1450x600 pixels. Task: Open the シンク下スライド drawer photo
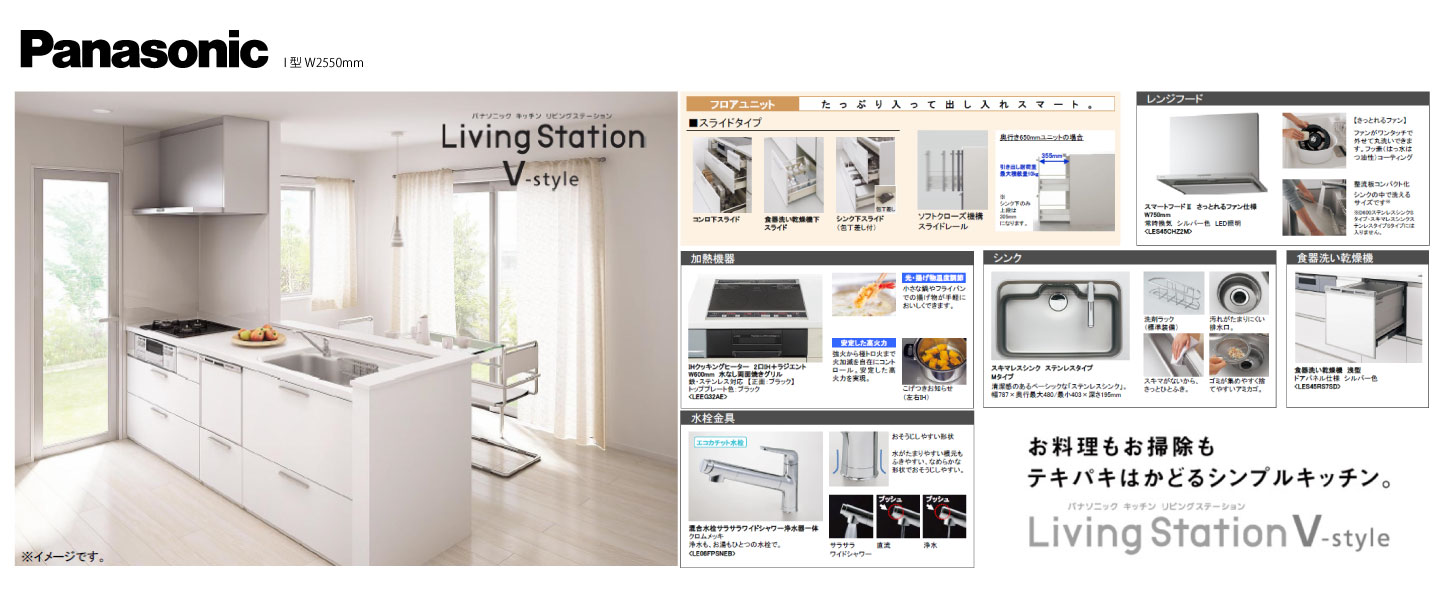point(865,175)
